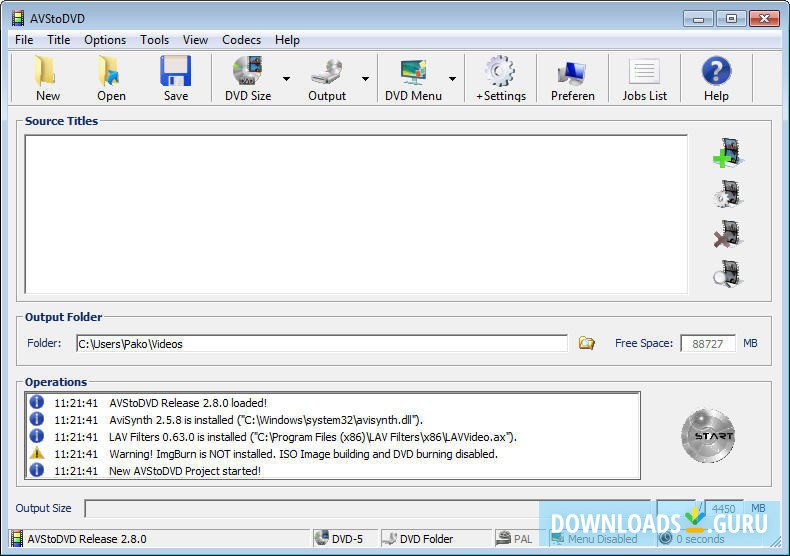
Task: Click the AVStoDVD title bar app icon
Action: pos(18,19)
